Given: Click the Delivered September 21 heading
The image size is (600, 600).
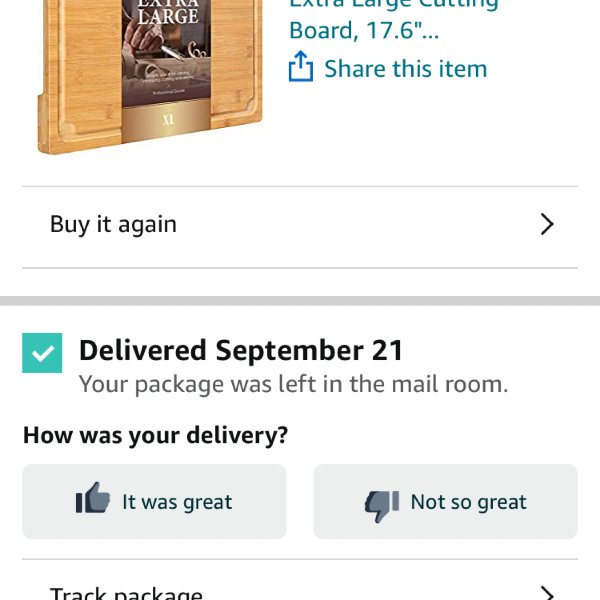Looking at the screenshot, I should click(241, 350).
